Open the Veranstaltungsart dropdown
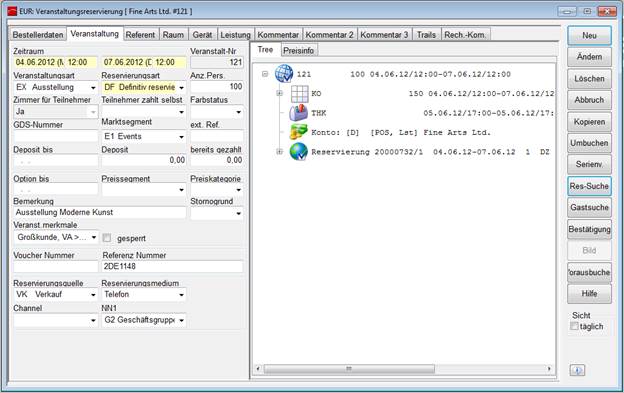The image size is (624, 393). point(93,88)
